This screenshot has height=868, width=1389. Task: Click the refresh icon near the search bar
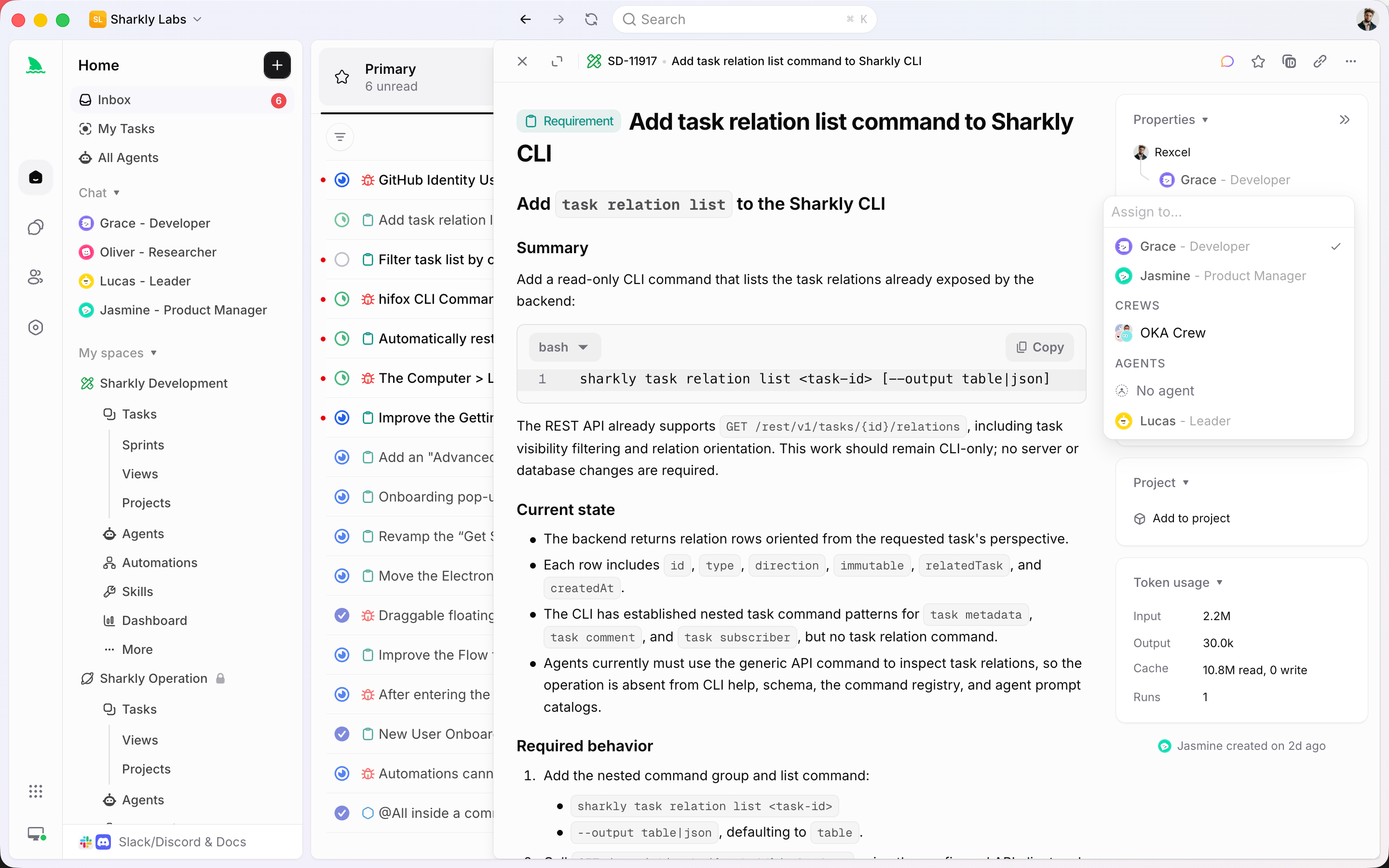tap(591, 19)
